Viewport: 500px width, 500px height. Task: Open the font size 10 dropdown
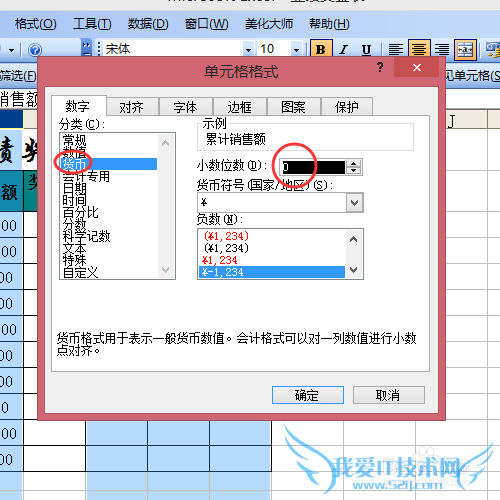(x=296, y=50)
